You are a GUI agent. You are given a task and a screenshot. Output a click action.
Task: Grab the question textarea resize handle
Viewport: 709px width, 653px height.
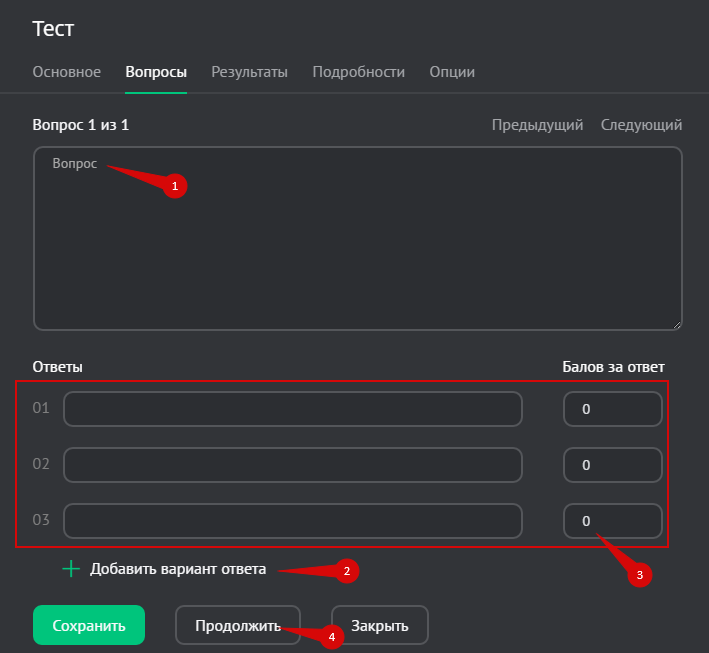(677, 324)
